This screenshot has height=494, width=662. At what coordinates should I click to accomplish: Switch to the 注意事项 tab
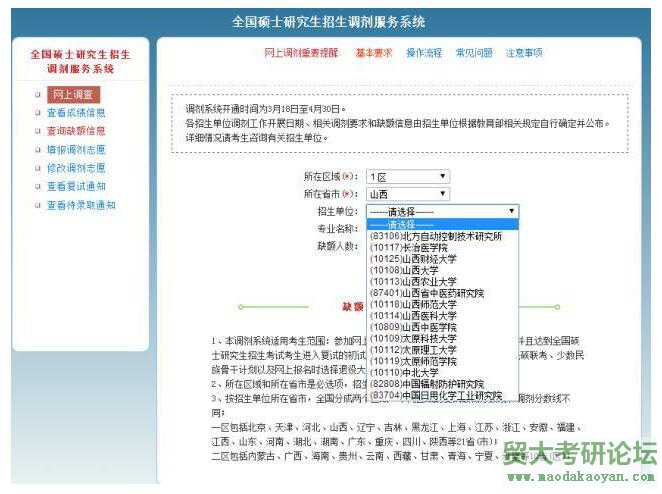tap(524, 53)
